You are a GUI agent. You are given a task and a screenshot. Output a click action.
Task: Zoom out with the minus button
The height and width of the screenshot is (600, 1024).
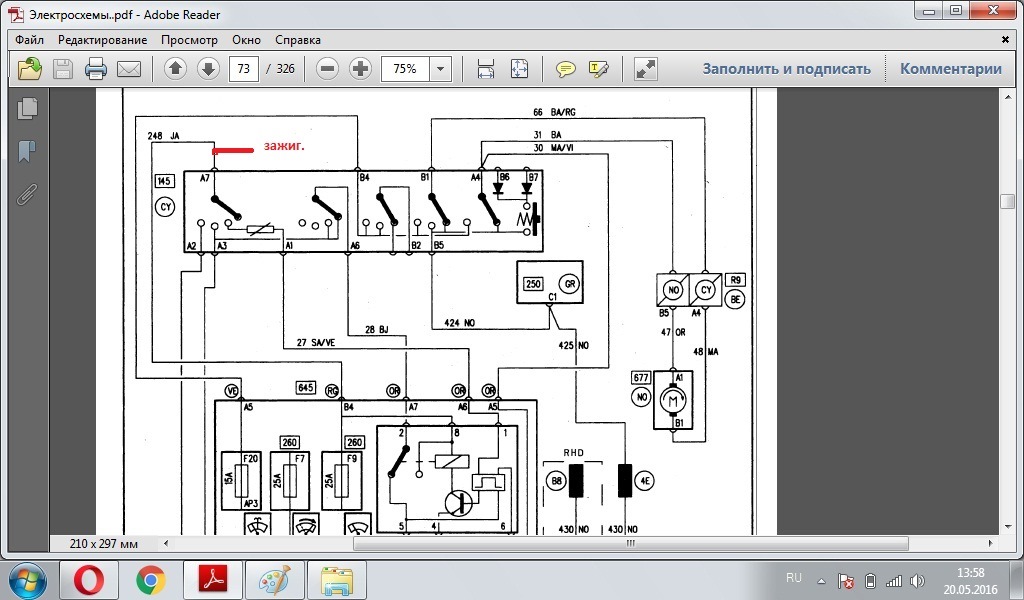pos(327,69)
